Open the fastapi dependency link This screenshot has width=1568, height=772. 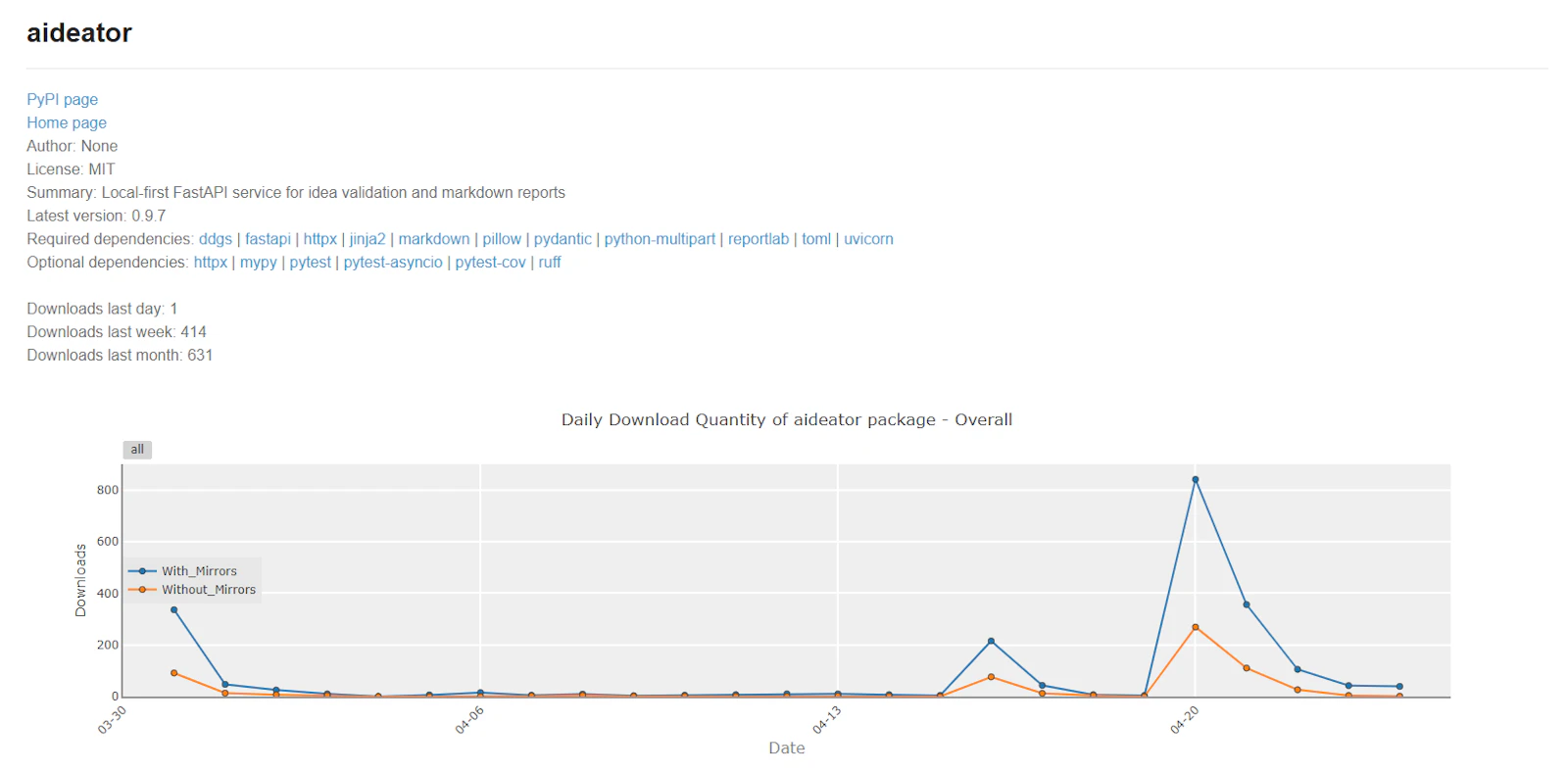(268, 239)
